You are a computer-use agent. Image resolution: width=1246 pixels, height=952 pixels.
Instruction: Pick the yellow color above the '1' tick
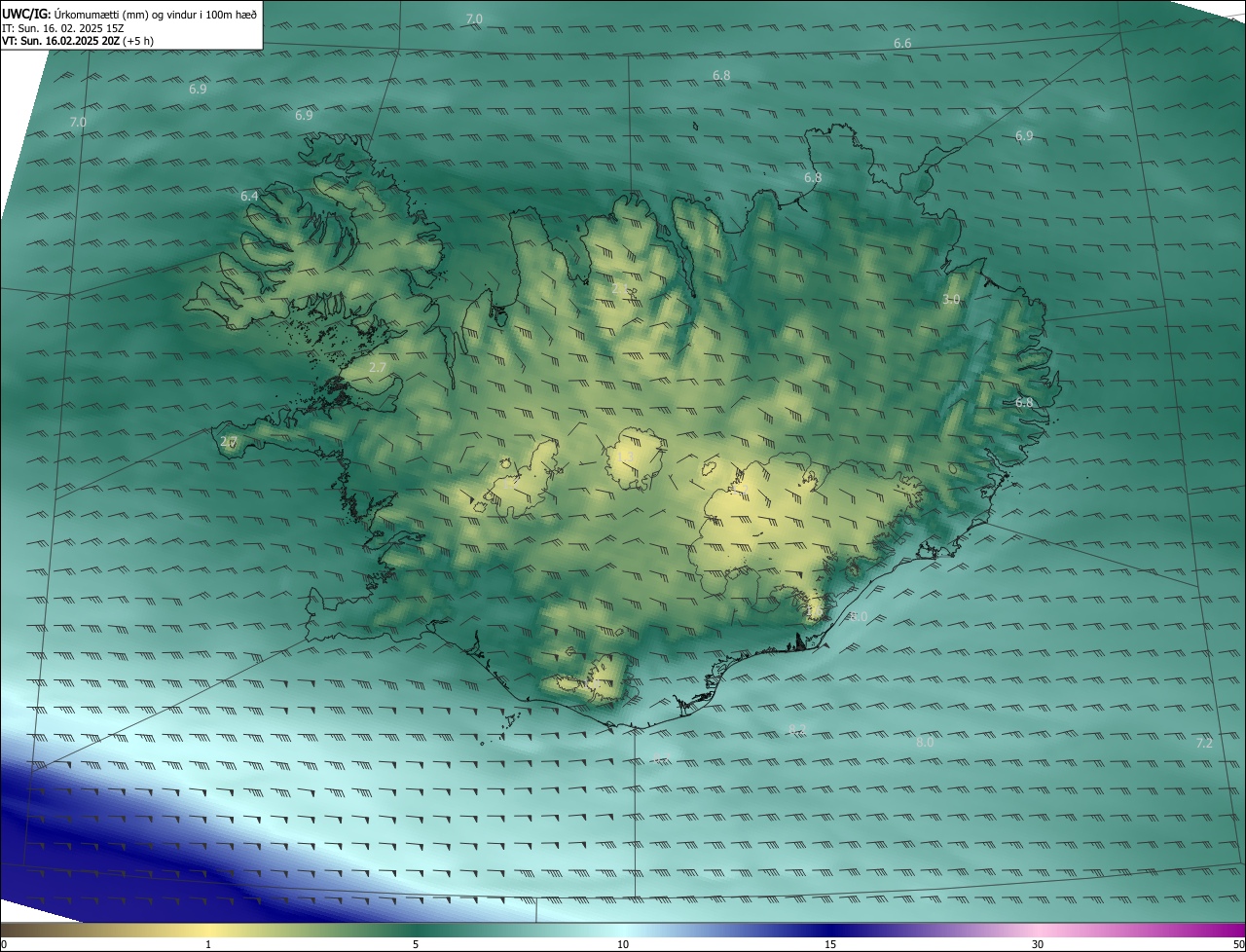pos(208,930)
